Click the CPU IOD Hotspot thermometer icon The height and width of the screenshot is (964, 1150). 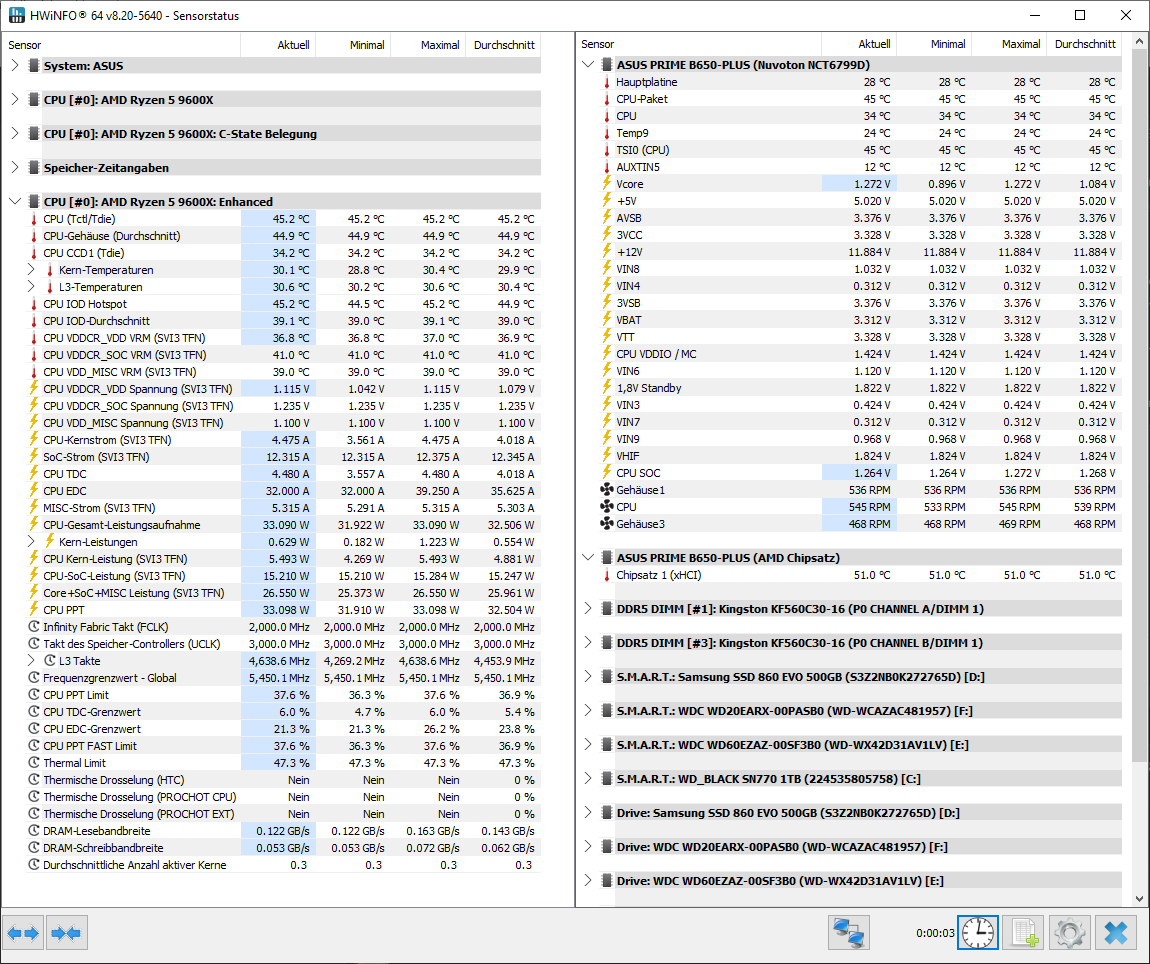pyautogui.click(x=34, y=304)
